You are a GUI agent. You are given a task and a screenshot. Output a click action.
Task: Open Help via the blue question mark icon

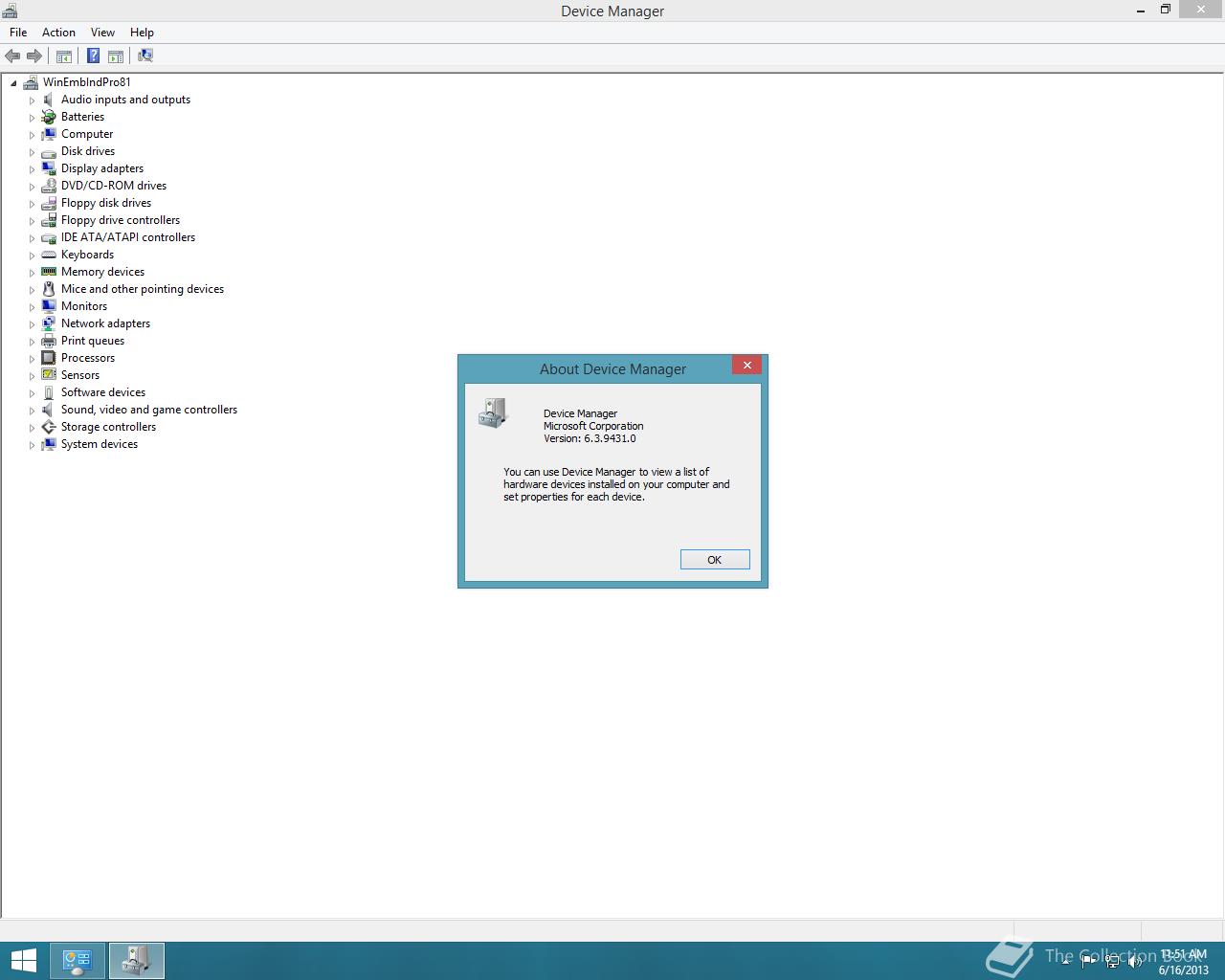[x=94, y=56]
